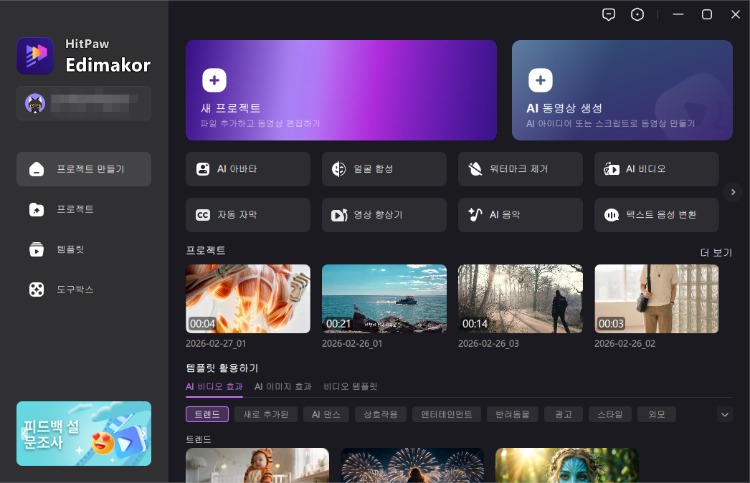Switch to AI 이미지 효과 tab
Viewport: 750px width, 483px height.
pos(283,387)
